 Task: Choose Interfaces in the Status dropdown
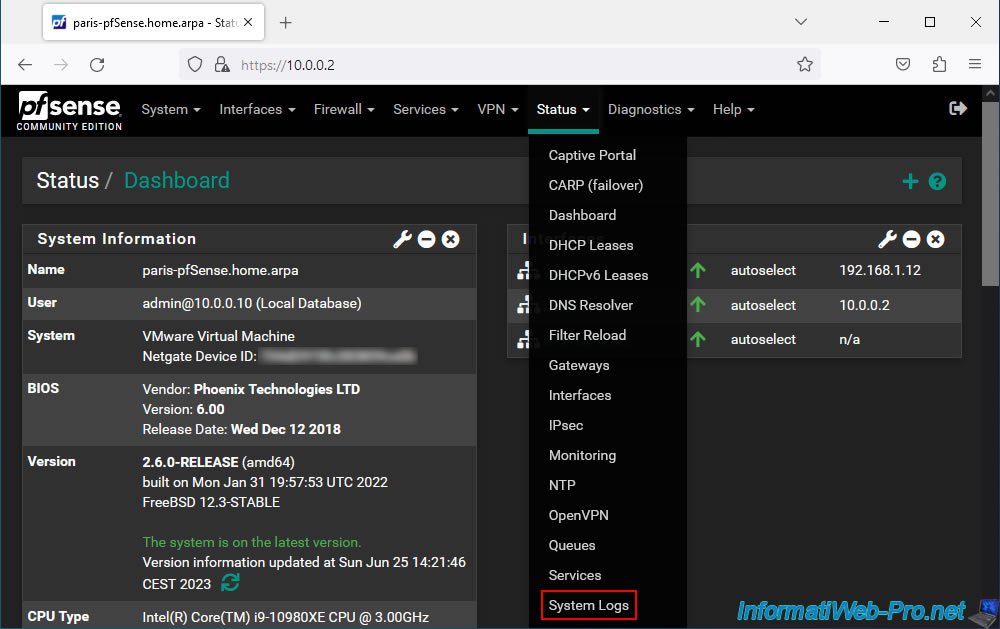[x=580, y=396]
